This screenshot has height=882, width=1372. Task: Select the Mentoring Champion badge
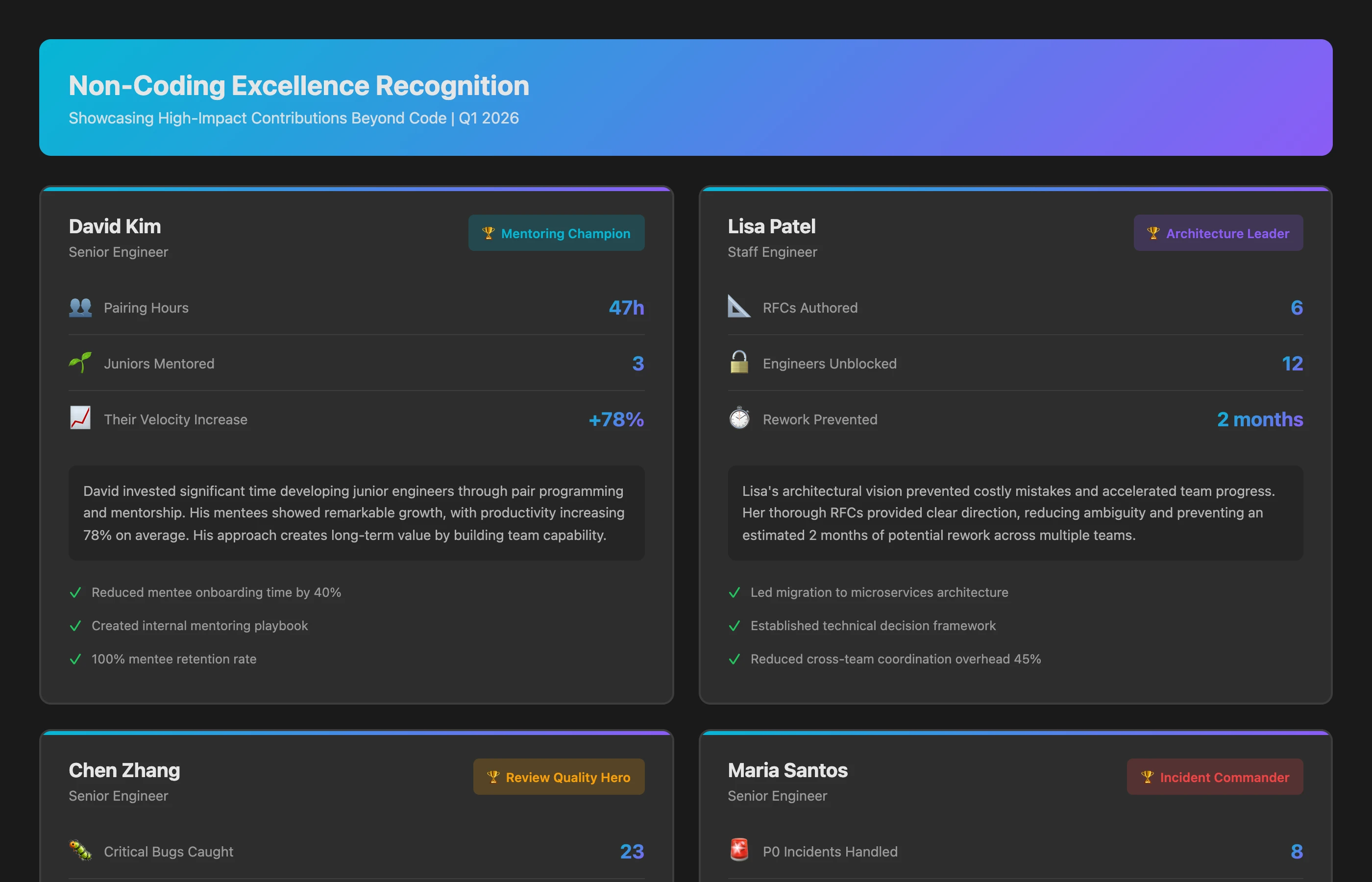[556, 233]
